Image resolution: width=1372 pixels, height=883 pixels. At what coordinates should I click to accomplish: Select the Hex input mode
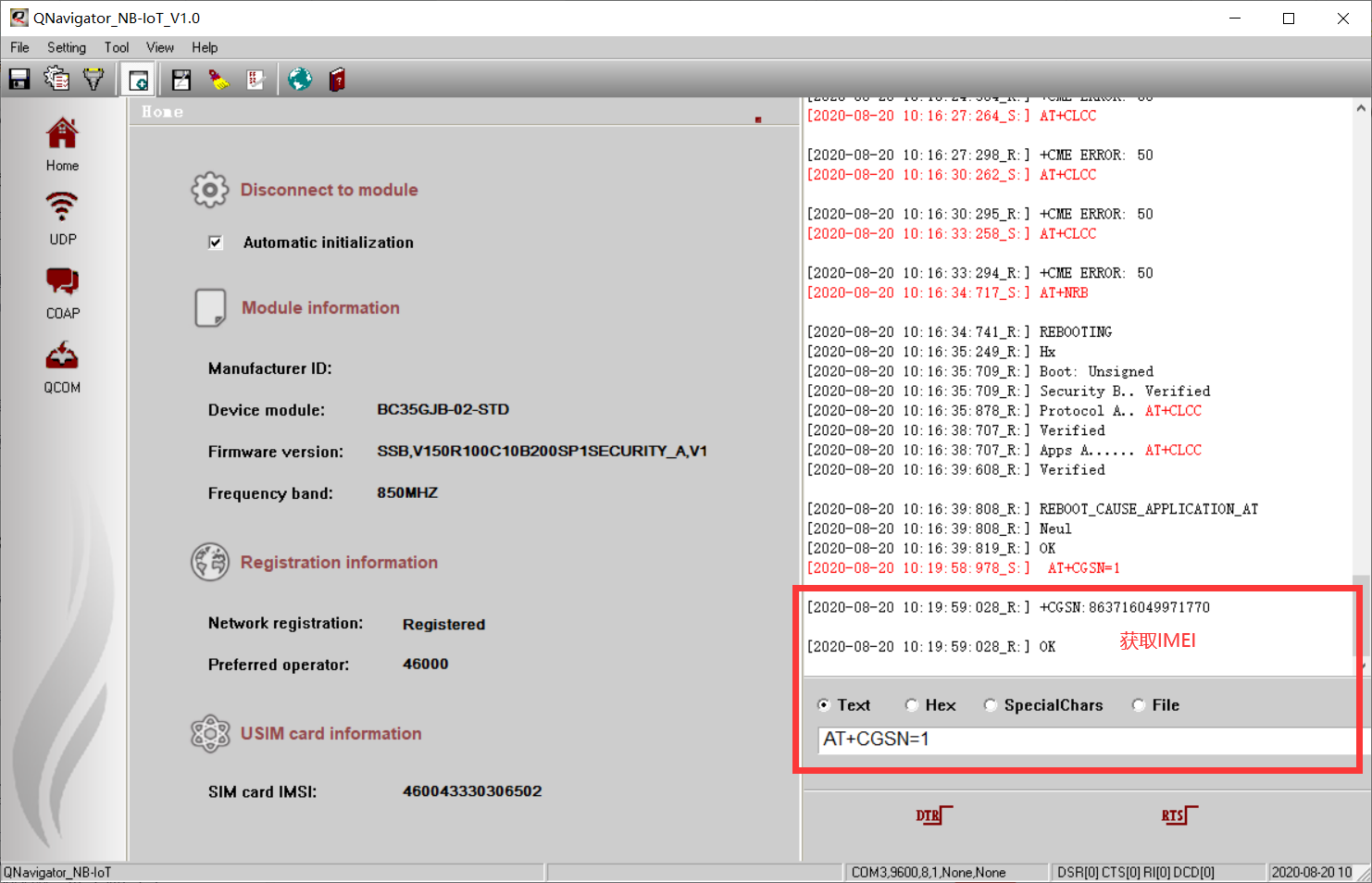pyautogui.click(x=912, y=704)
